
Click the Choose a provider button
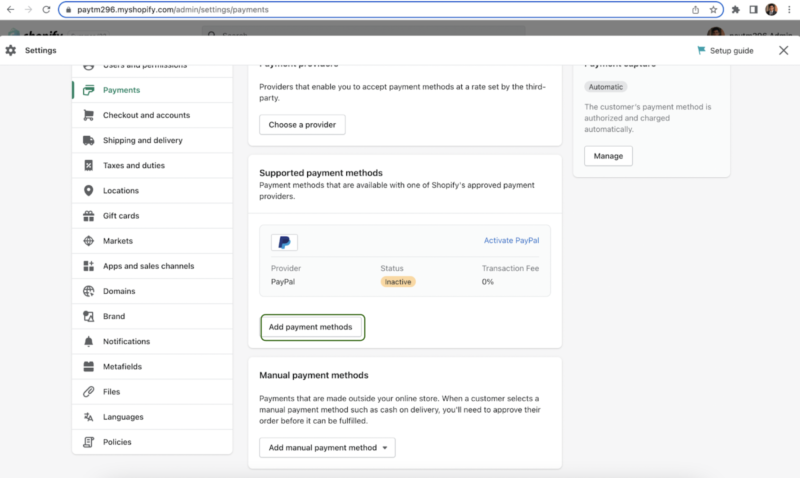pyautogui.click(x=302, y=124)
